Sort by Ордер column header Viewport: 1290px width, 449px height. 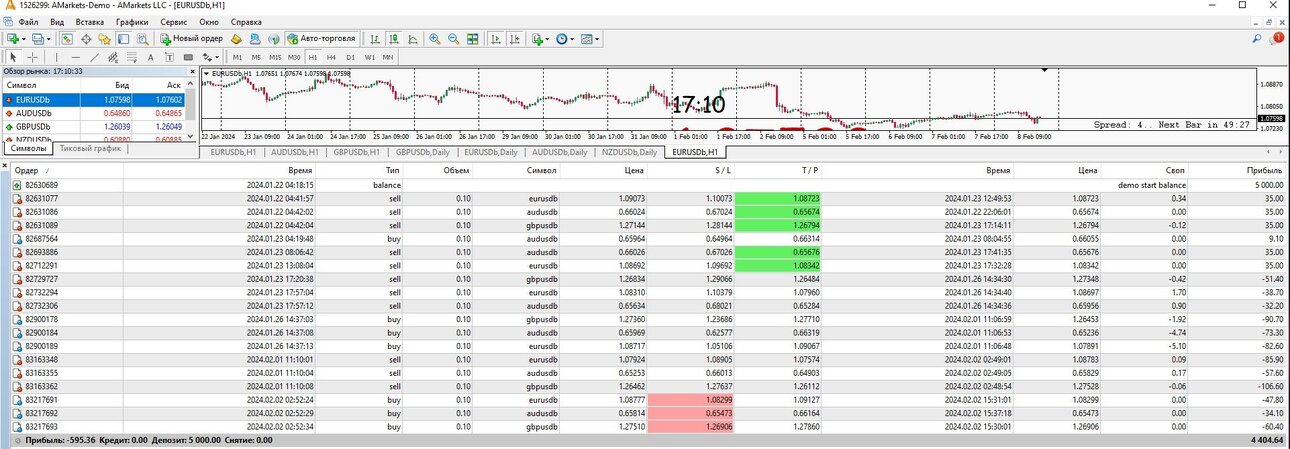click(28, 171)
